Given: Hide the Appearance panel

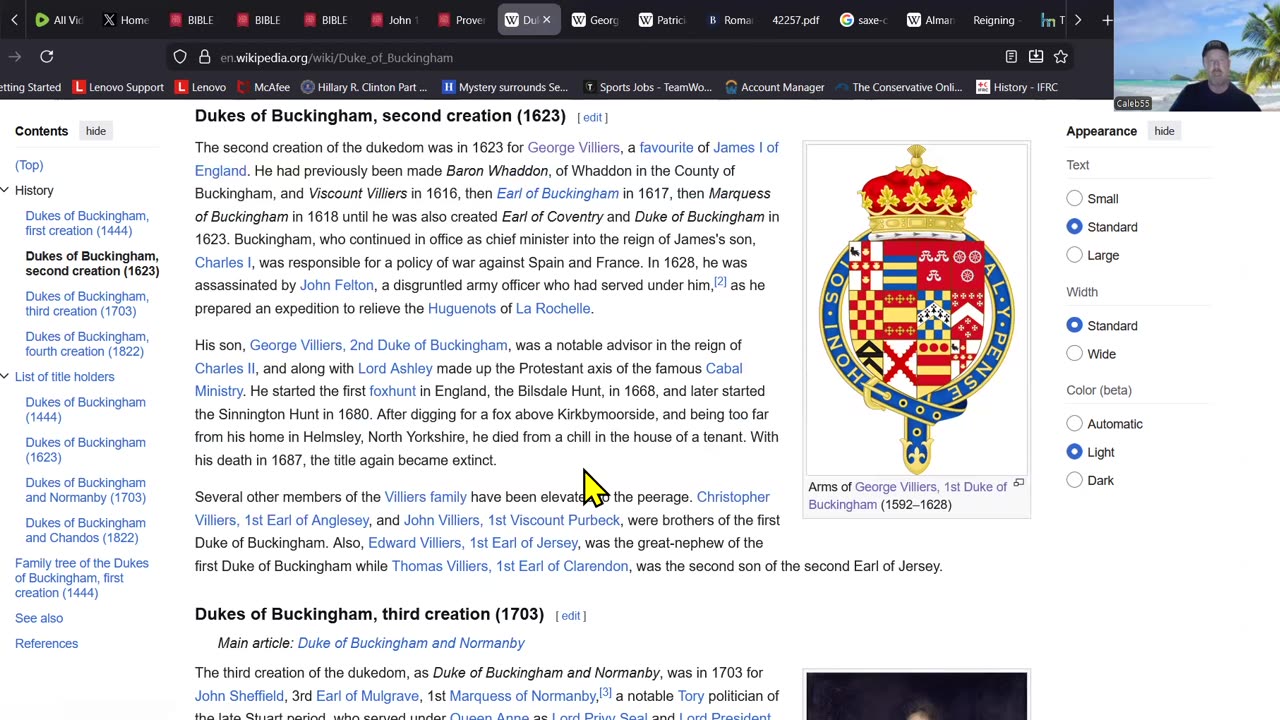Looking at the screenshot, I should click(x=1164, y=131).
